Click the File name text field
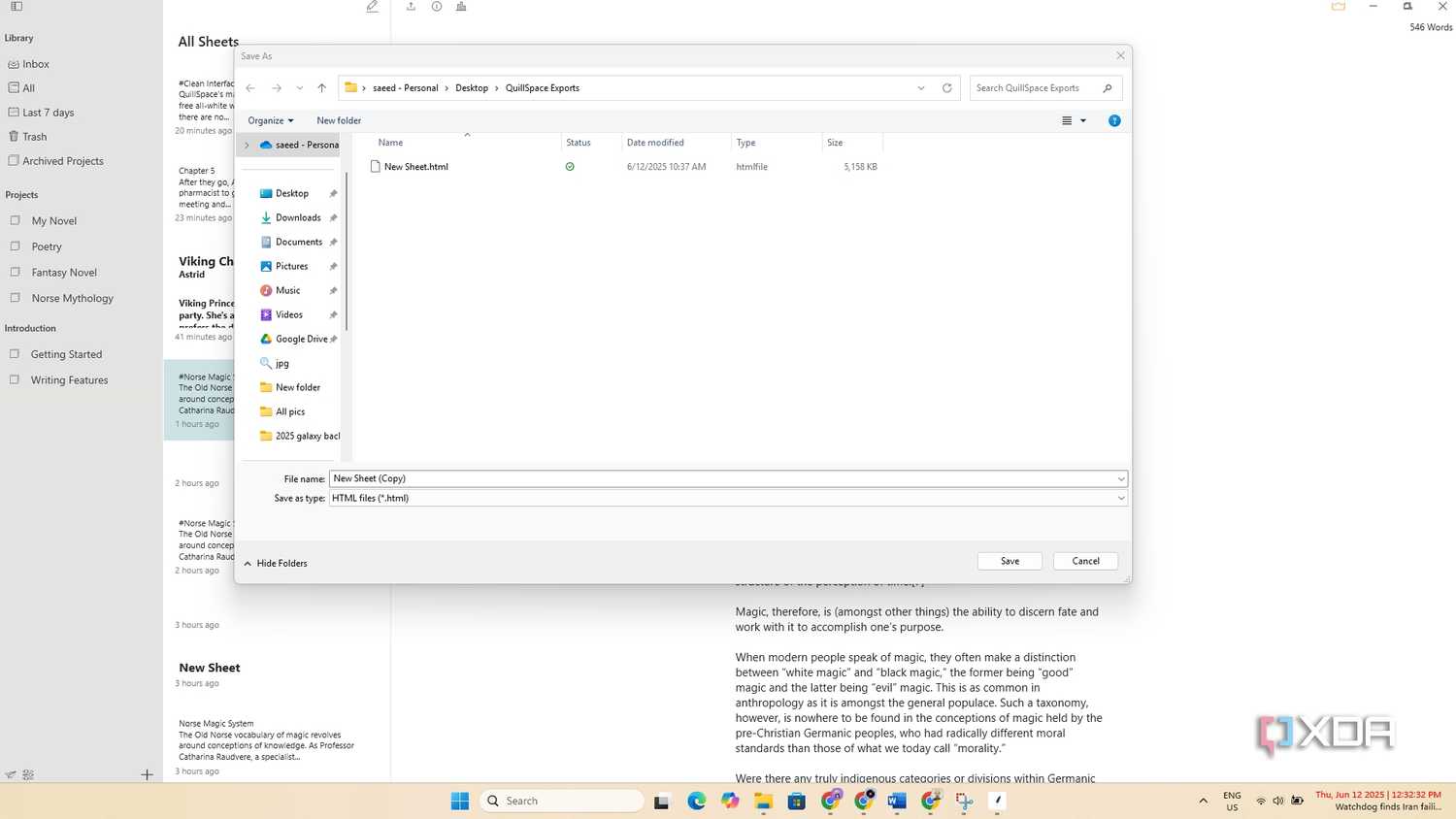 (x=728, y=479)
